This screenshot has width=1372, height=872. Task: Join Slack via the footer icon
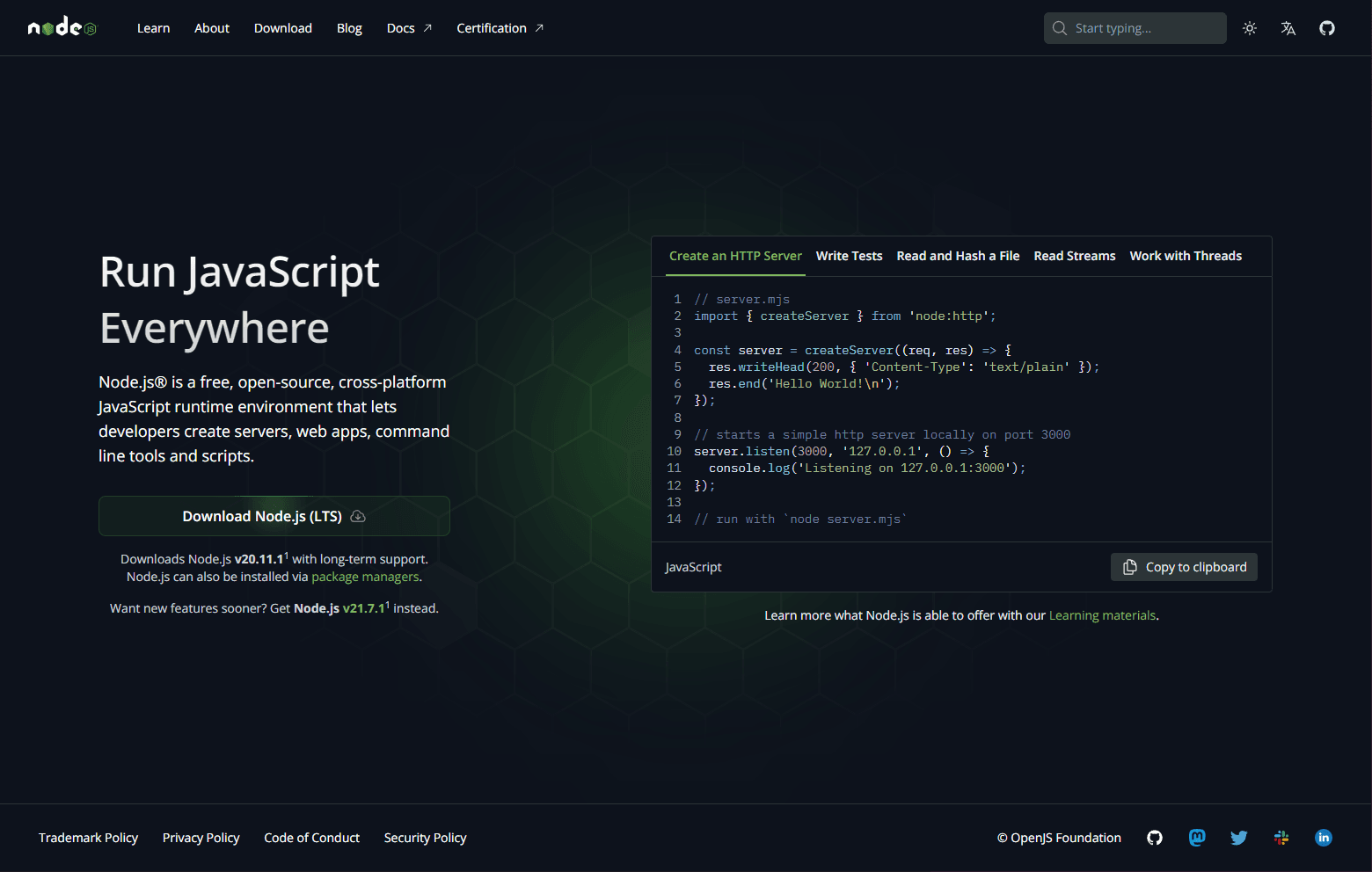coord(1281,838)
